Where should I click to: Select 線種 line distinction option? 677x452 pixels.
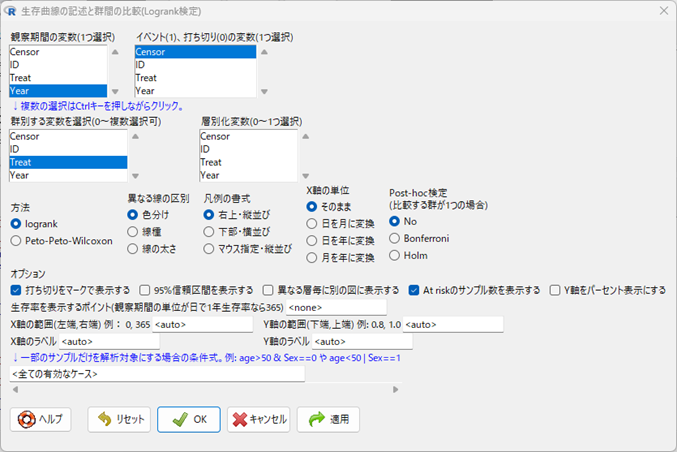[x=133, y=231]
